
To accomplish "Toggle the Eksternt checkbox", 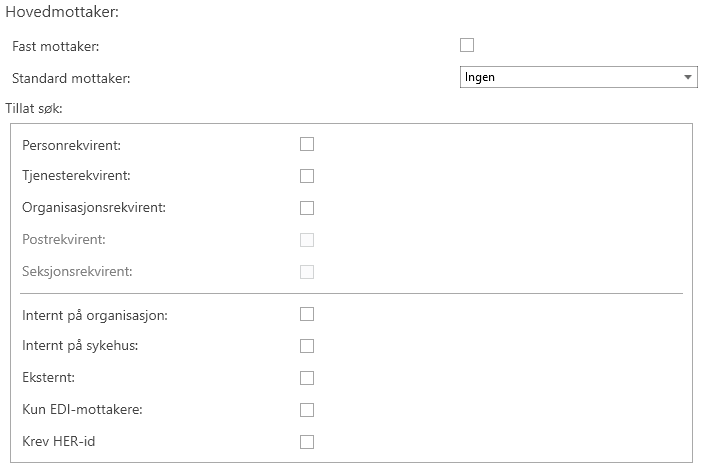I will coord(307,378).
